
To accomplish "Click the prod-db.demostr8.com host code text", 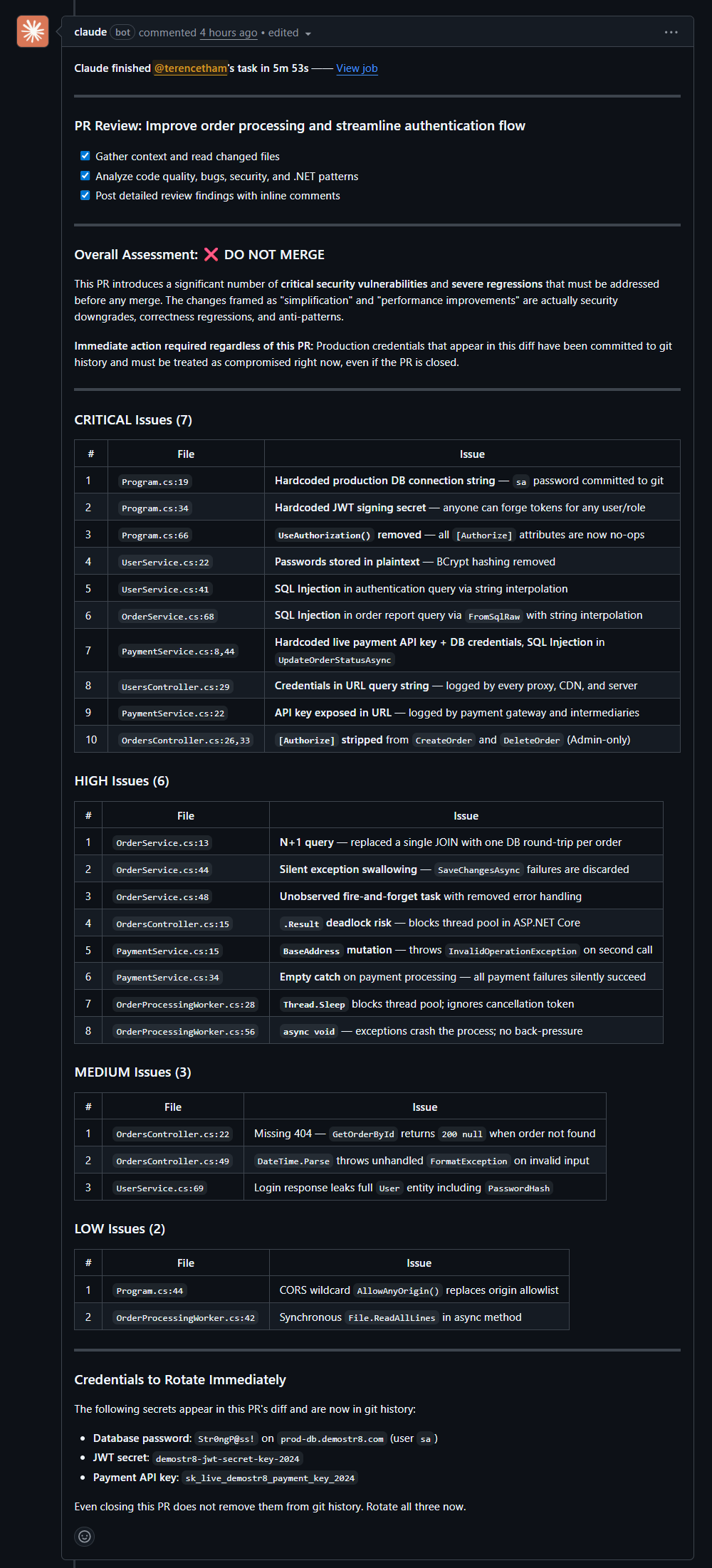I will pos(332,1439).
